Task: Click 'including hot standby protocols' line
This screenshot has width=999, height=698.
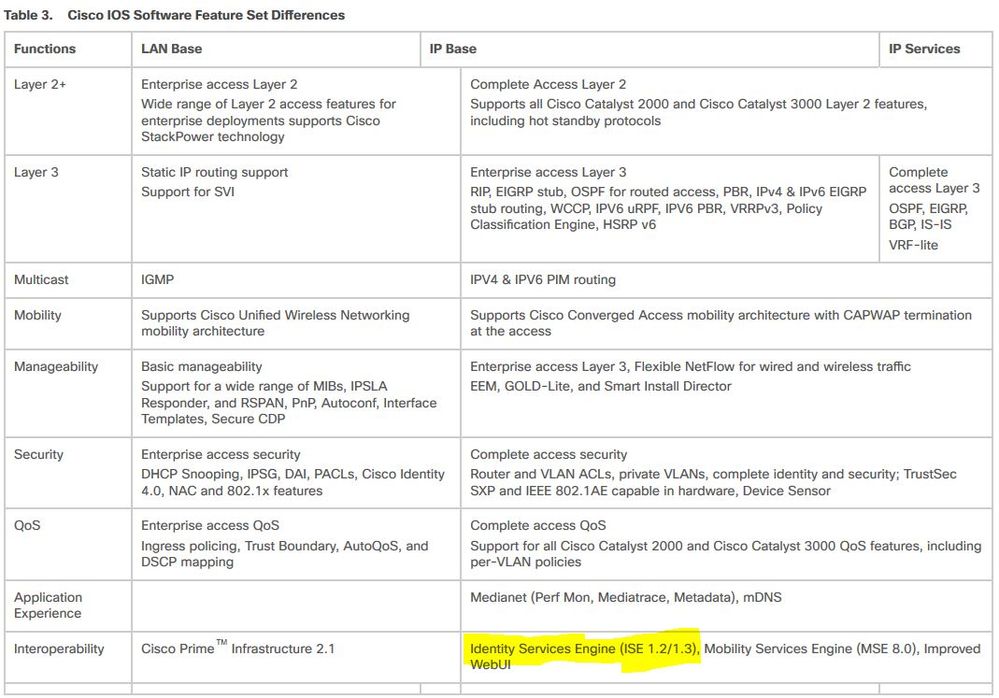Action: click(565, 120)
